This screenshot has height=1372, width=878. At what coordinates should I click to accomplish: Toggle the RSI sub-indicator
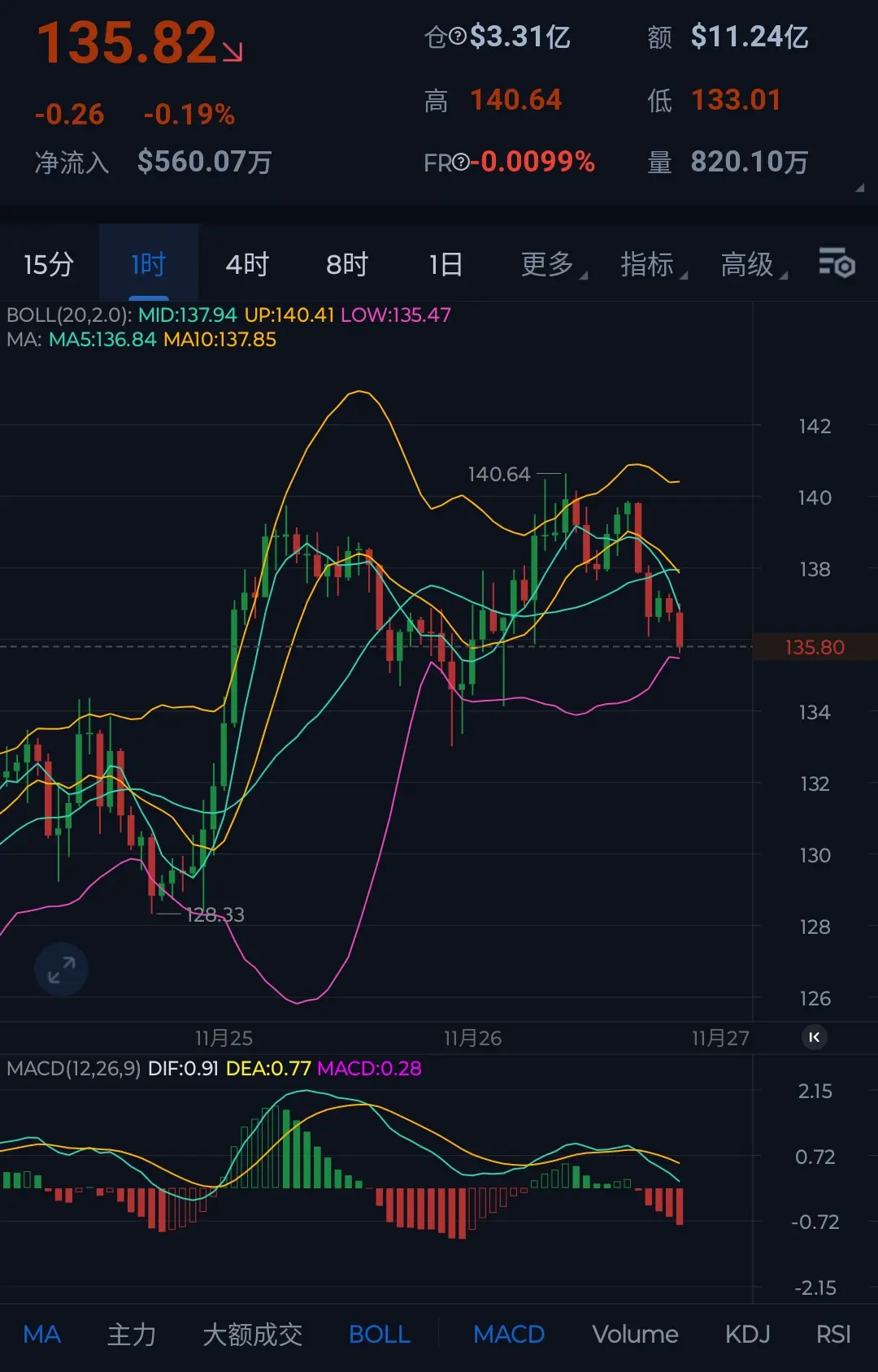pos(833,1334)
